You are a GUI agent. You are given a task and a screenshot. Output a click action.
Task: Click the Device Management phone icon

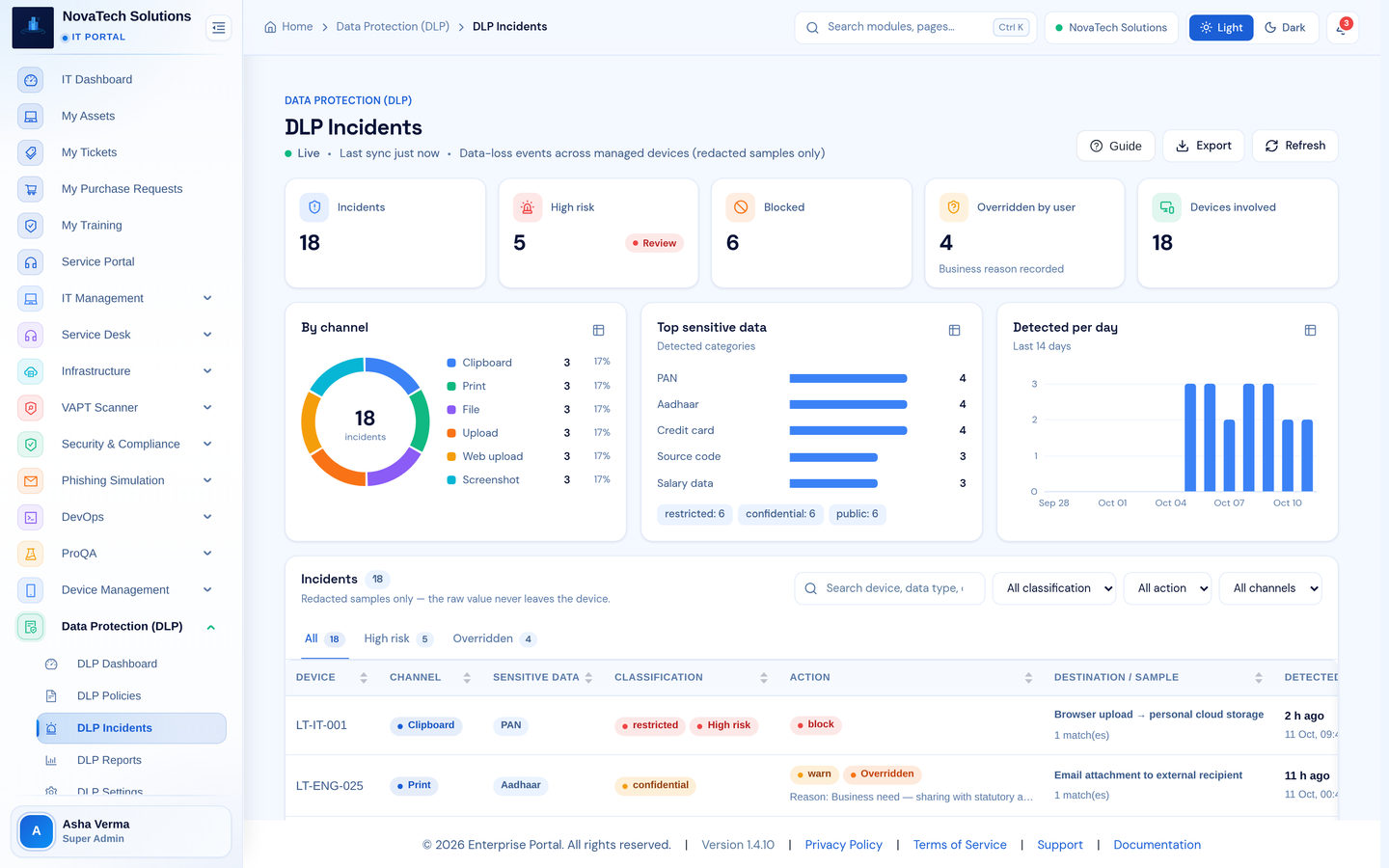(x=31, y=590)
